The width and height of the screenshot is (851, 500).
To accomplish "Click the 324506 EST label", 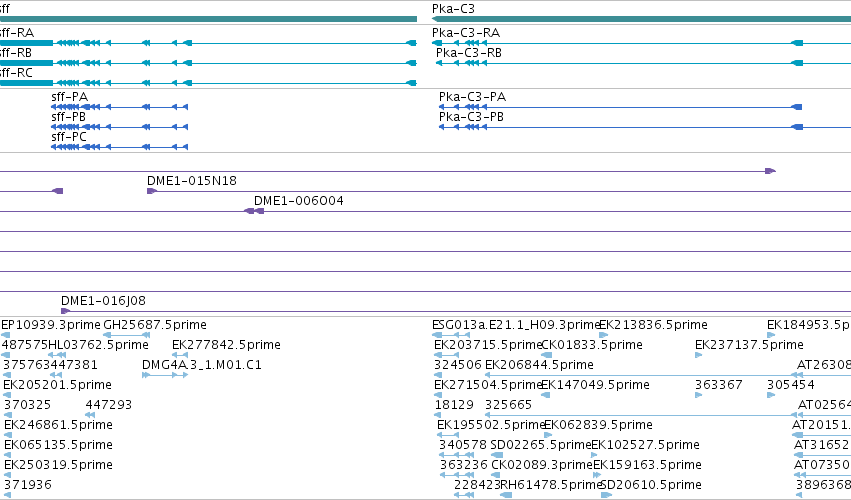I will [458, 364].
